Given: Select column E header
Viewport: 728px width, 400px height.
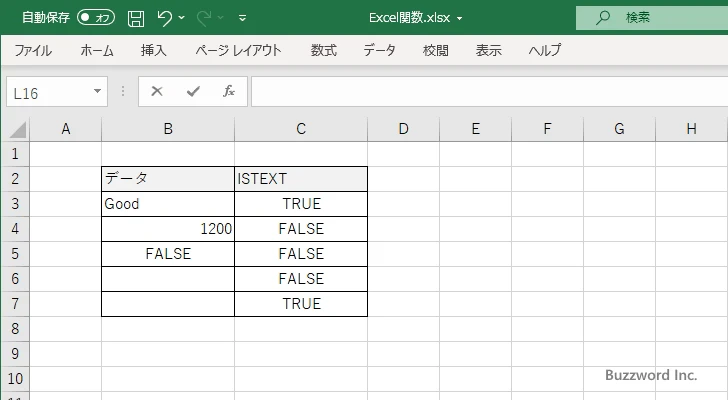Looking at the screenshot, I should 475,129.
